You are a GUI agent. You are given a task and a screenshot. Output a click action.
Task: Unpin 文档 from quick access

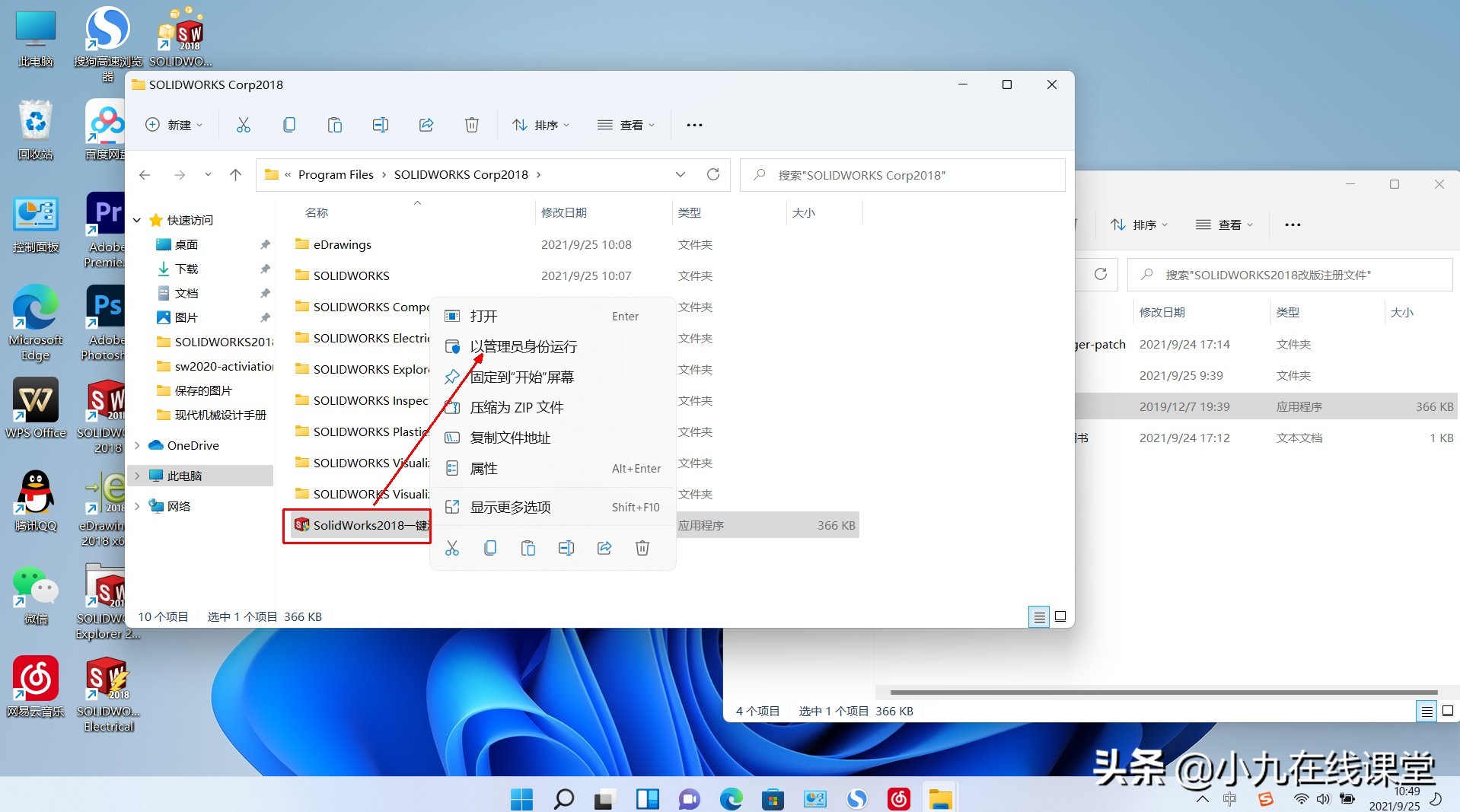tap(265, 293)
